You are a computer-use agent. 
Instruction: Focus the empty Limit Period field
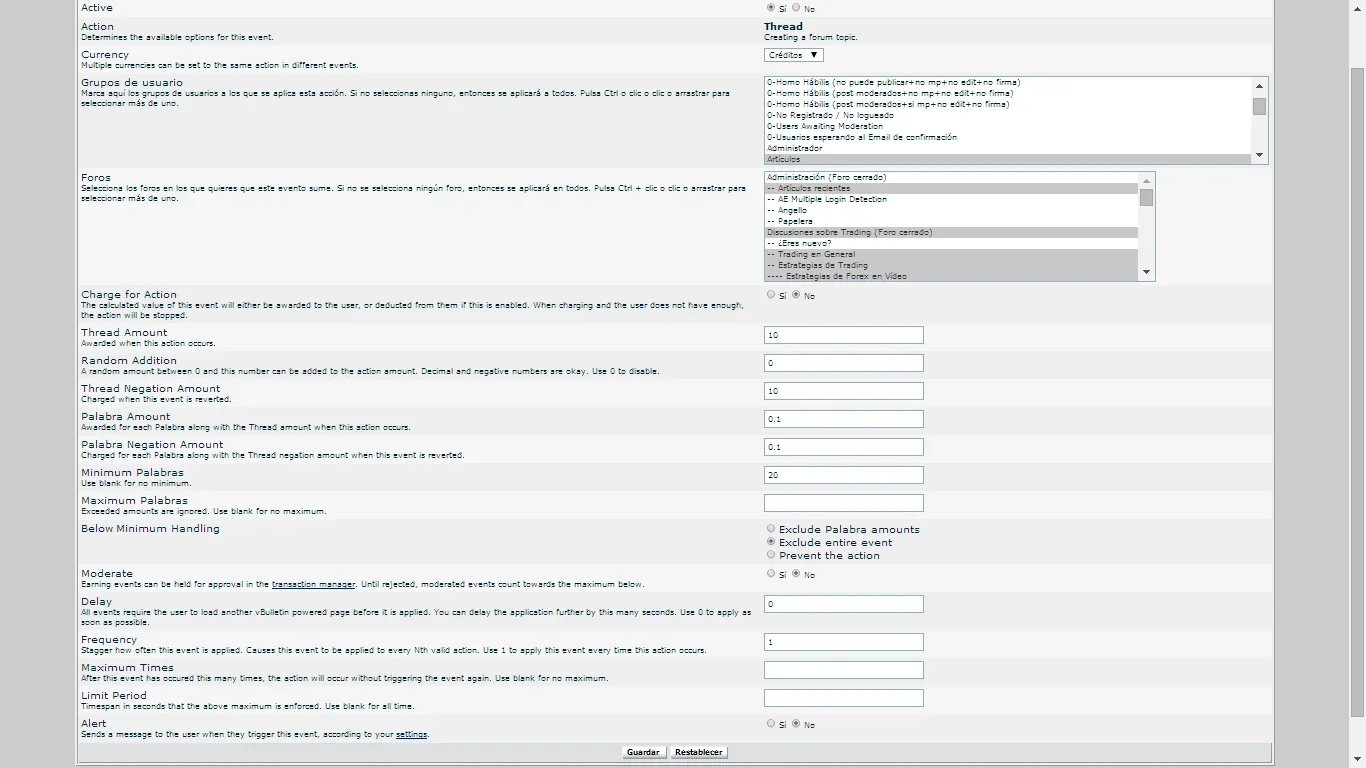(844, 698)
